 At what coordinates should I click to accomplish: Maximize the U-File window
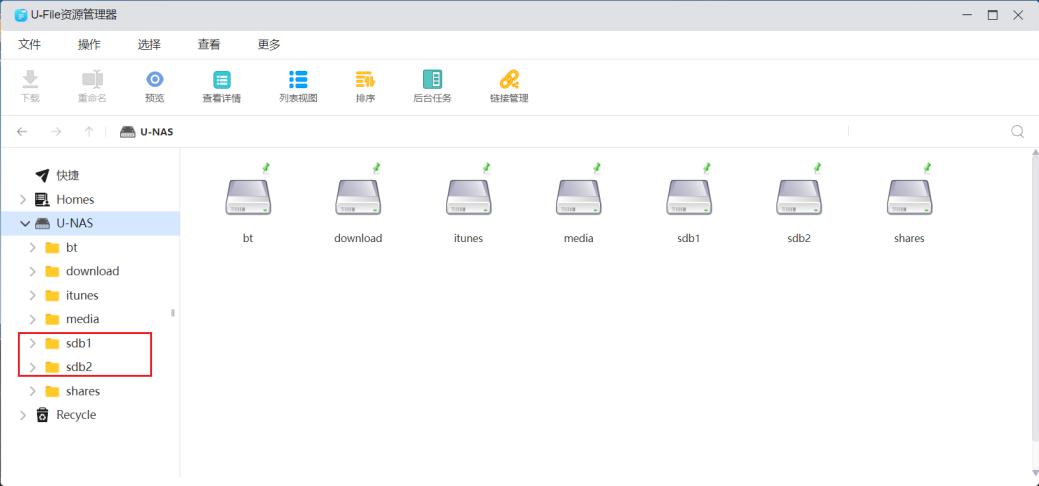click(993, 15)
